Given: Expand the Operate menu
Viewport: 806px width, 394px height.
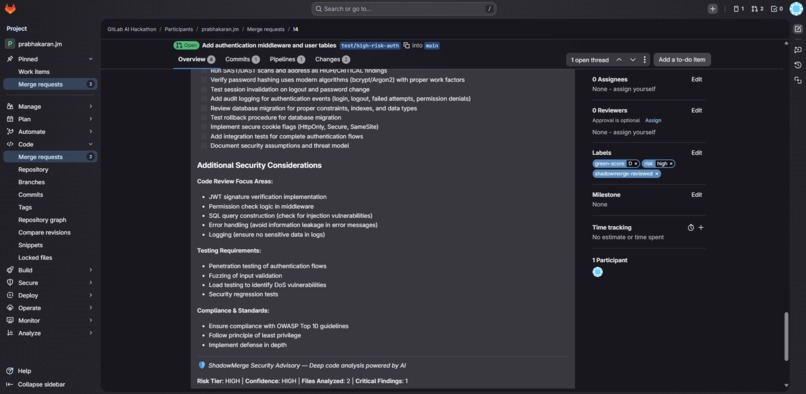Looking at the screenshot, I should (50, 308).
